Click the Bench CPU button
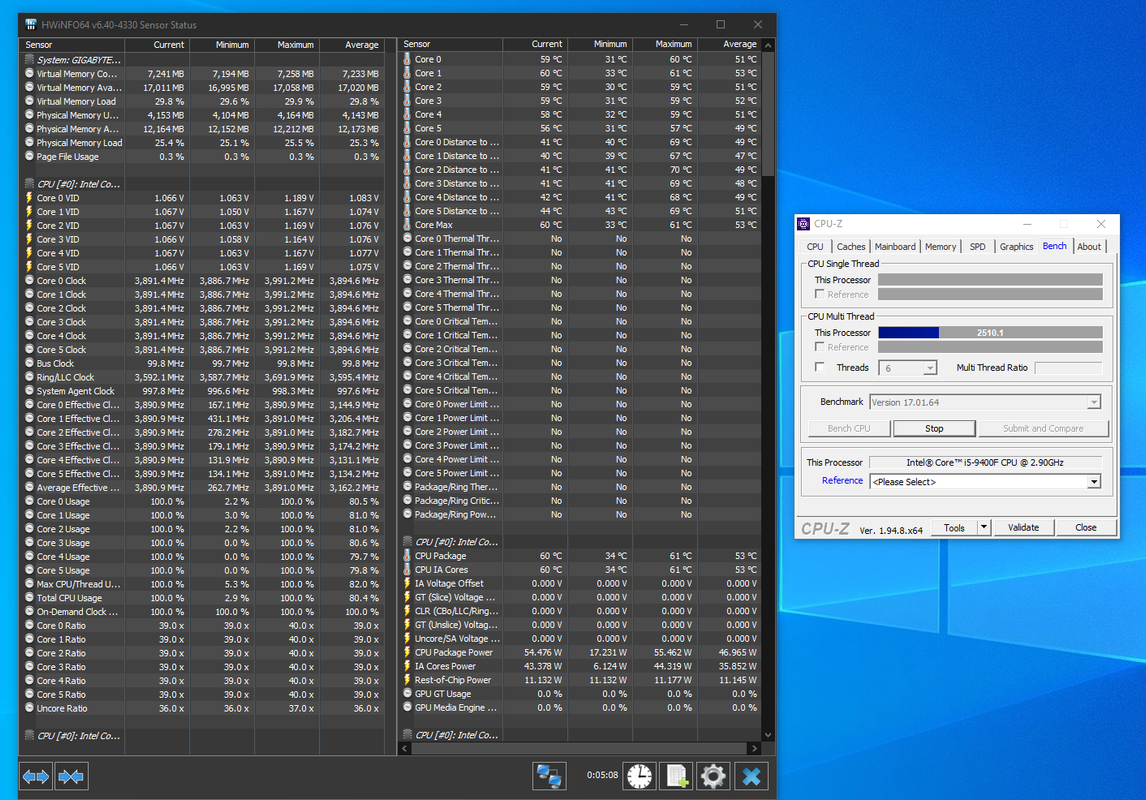The image size is (1146, 800). [x=849, y=429]
